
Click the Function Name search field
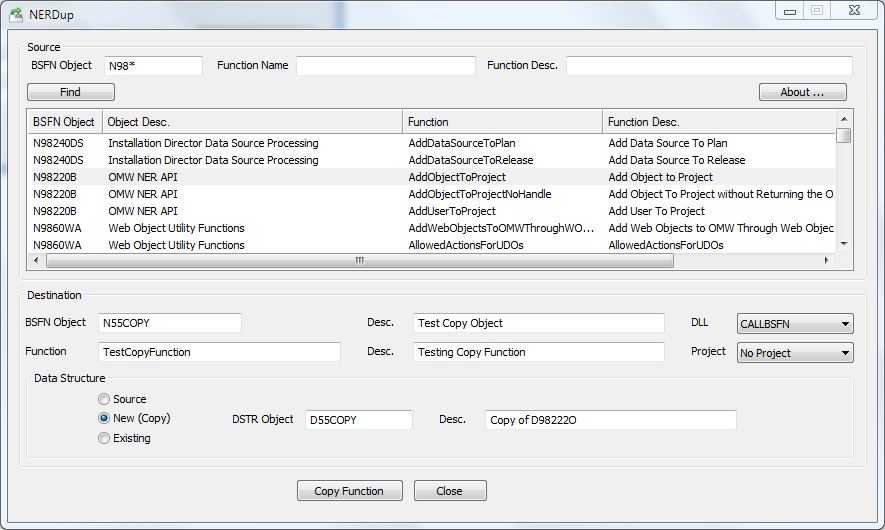385,66
